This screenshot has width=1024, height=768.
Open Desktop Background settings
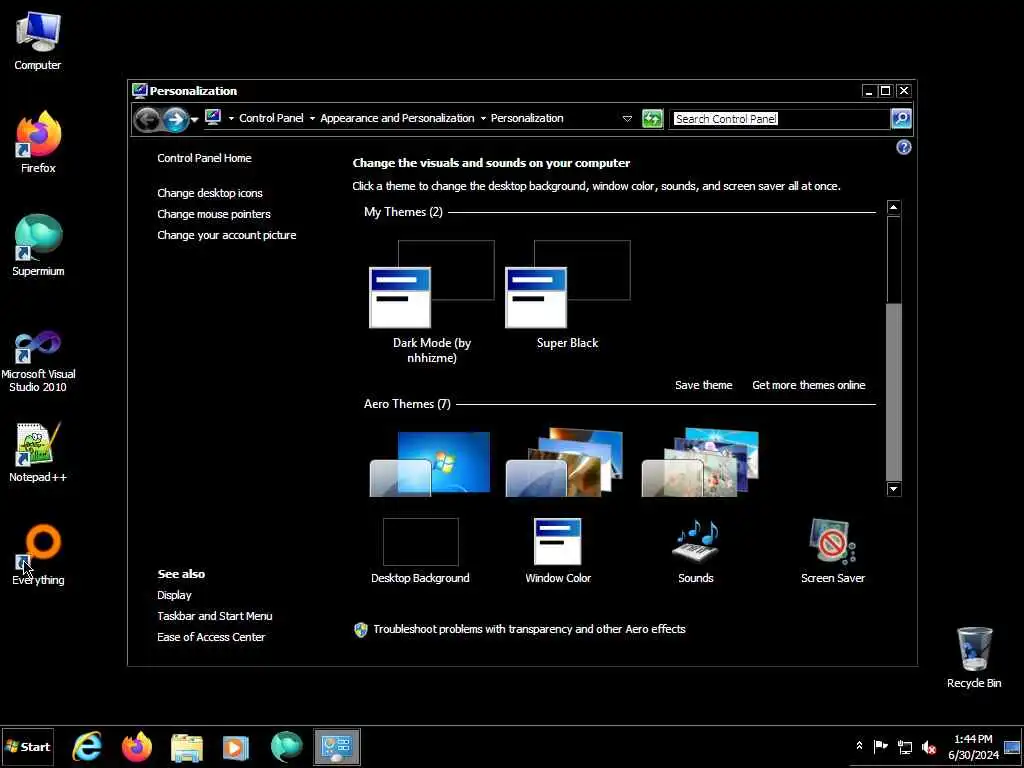(420, 551)
